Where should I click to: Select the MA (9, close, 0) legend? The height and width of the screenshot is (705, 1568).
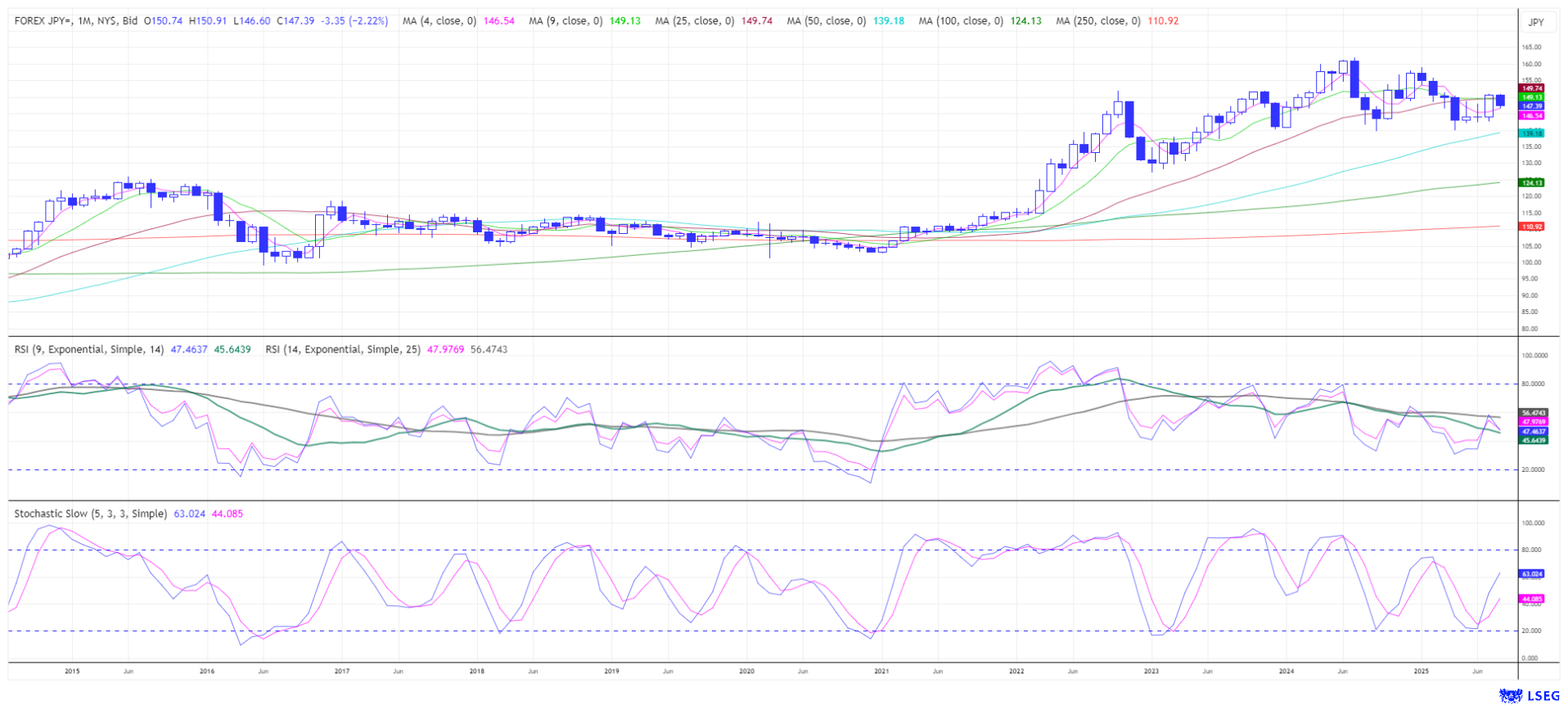point(565,20)
